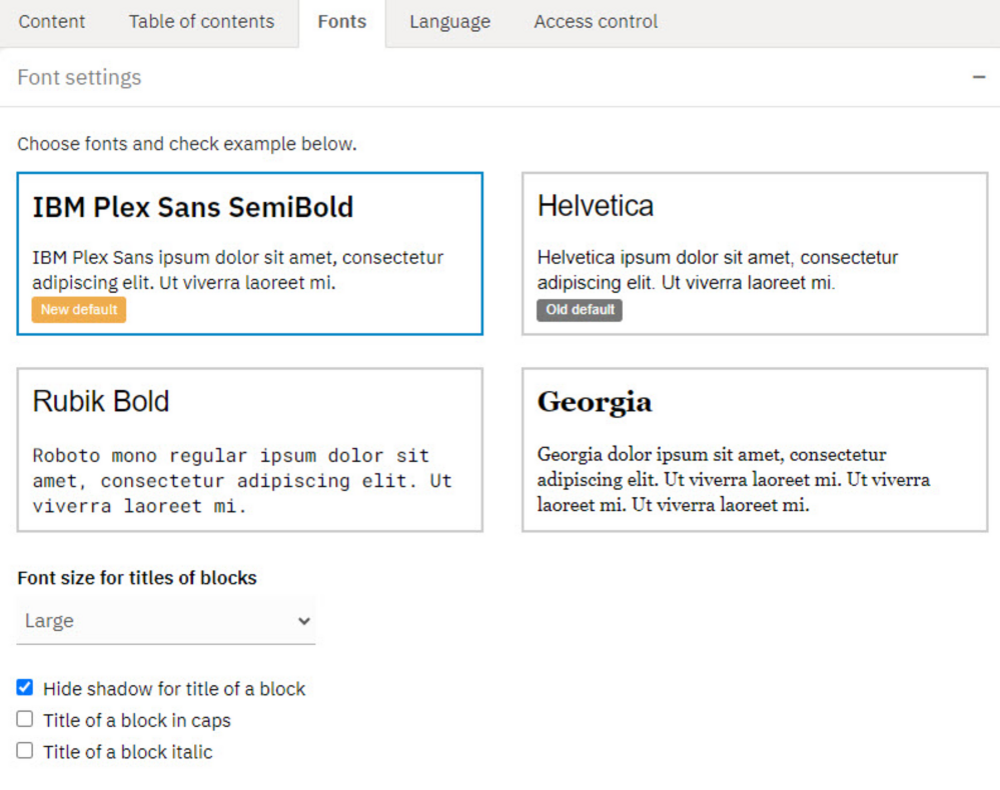Enable Title of a block italic
Image resolution: width=1000 pixels, height=790 pixels.
[x=24, y=750]
